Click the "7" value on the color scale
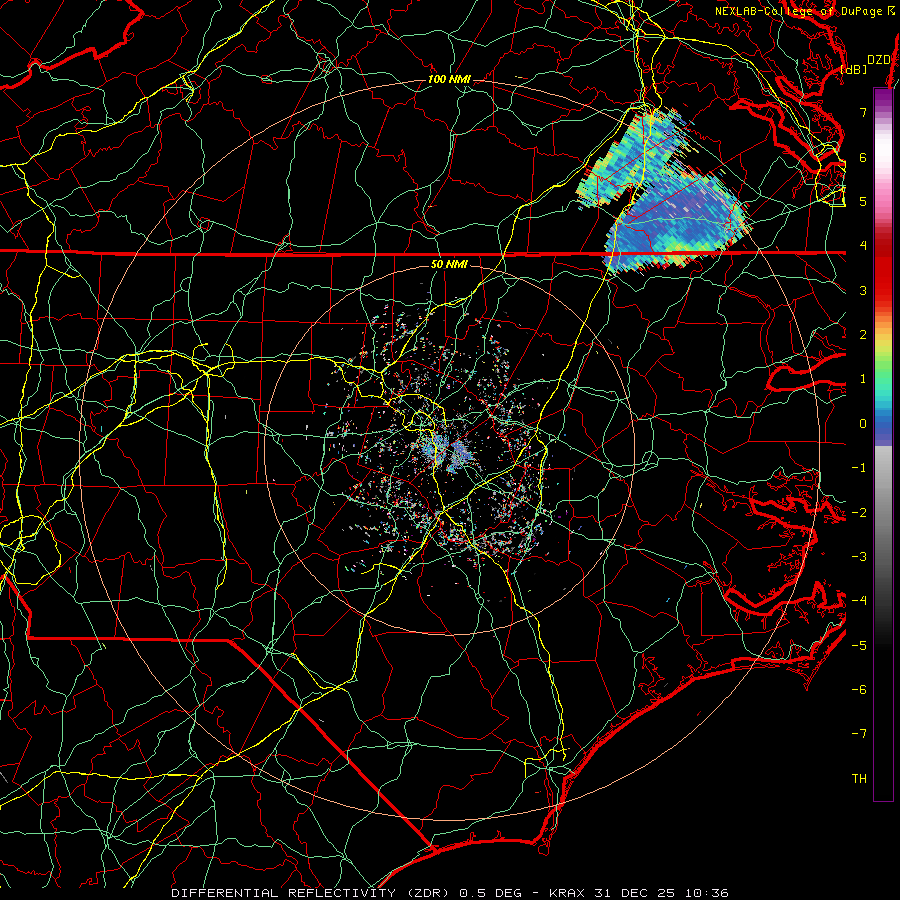The image size is (900, 900). pyautogui.click(x=863, y=112)
